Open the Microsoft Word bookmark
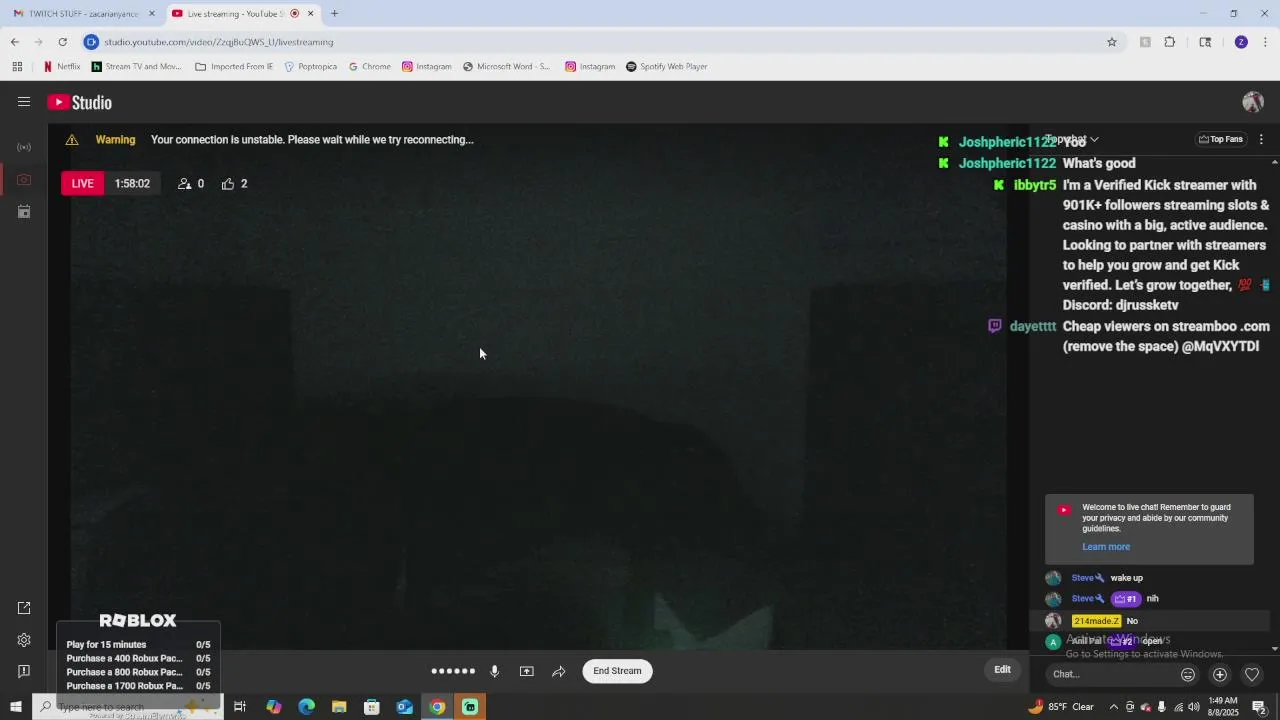This screenshot has width=1280, height=720. pos(506,67)
